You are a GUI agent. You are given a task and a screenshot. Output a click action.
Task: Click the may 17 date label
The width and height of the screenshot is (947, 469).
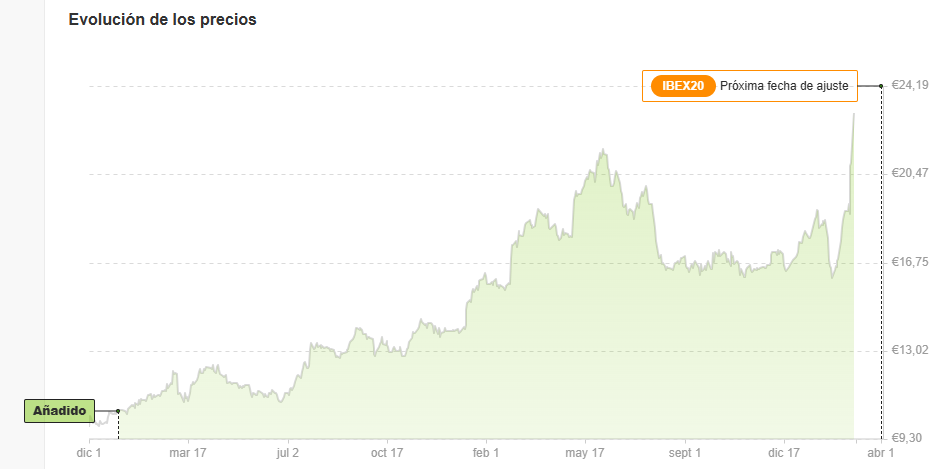point(585,452)
